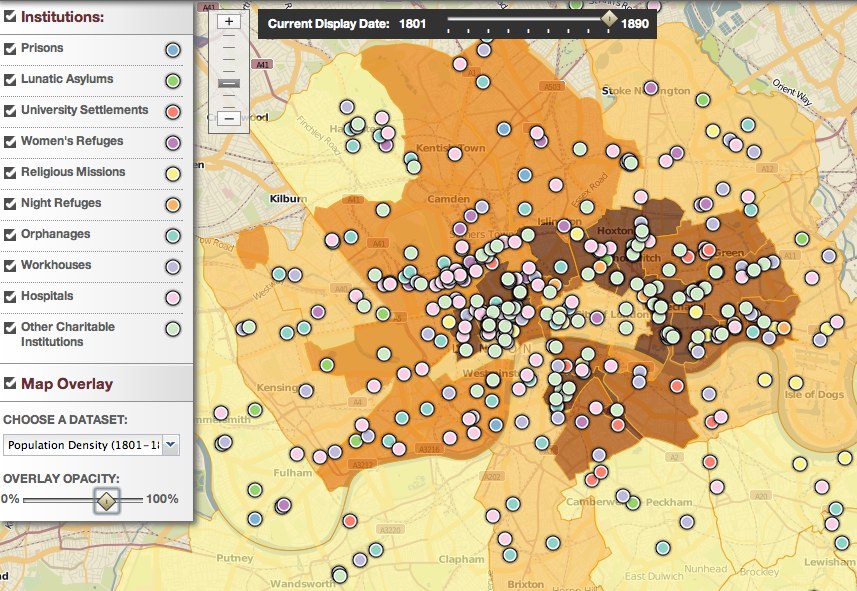Click the 1890 end date value
This screenshot has height=591, width=857.
pos(635,24)
